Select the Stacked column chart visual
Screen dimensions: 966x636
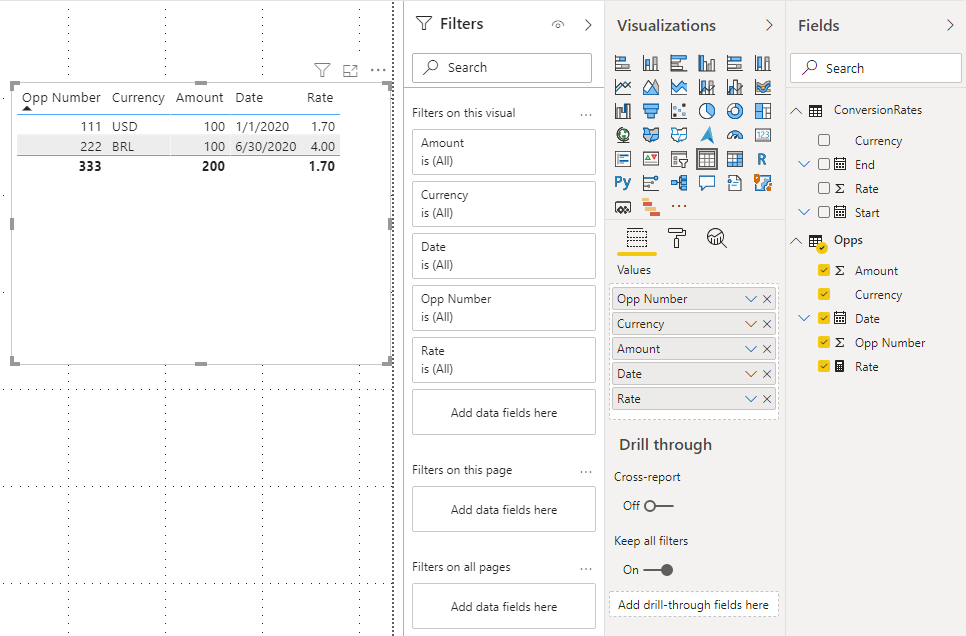click(651, 63)
